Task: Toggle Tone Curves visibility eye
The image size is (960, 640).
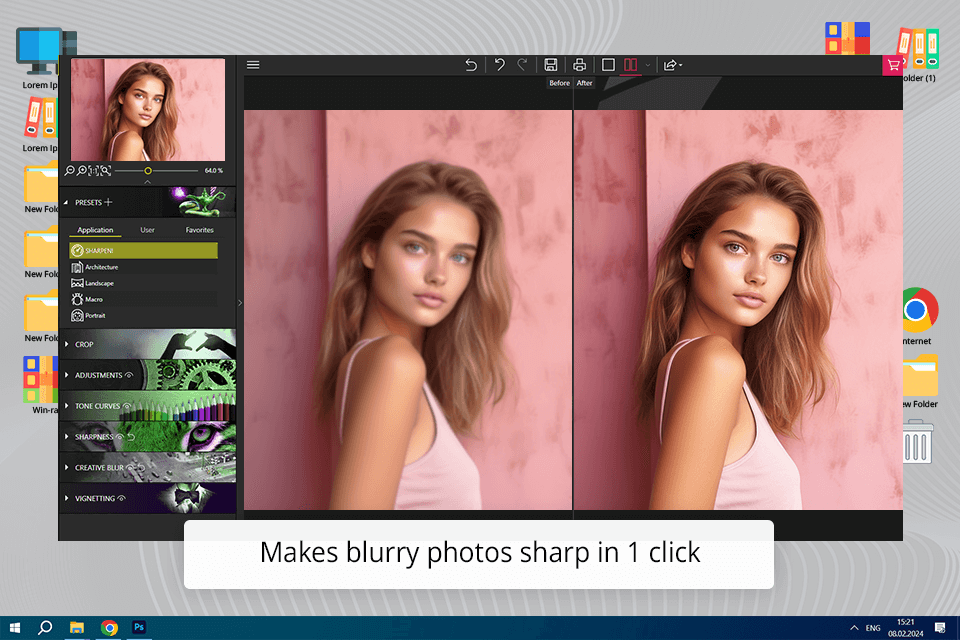Action: (x=127, y=406)
